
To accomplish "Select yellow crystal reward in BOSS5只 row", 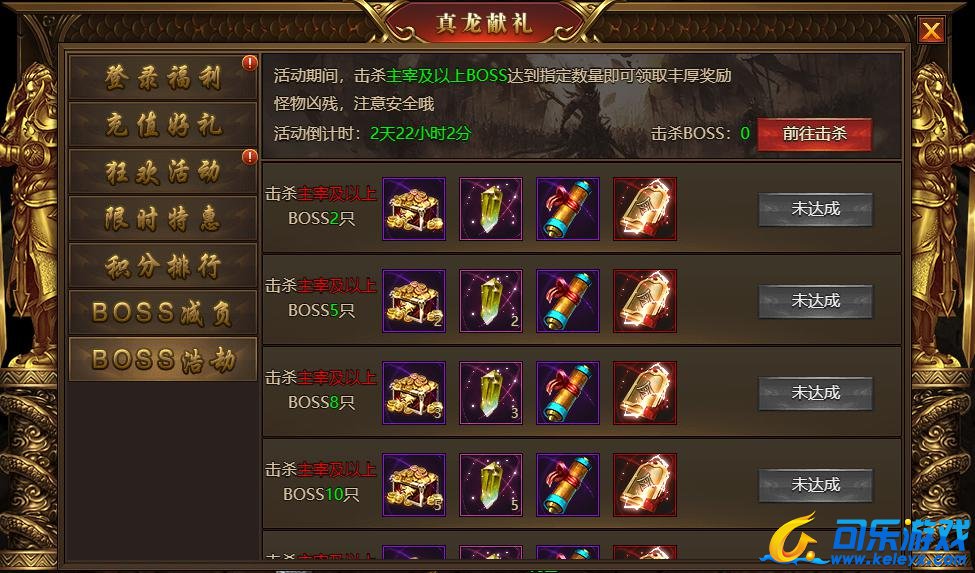I will 491,301.
